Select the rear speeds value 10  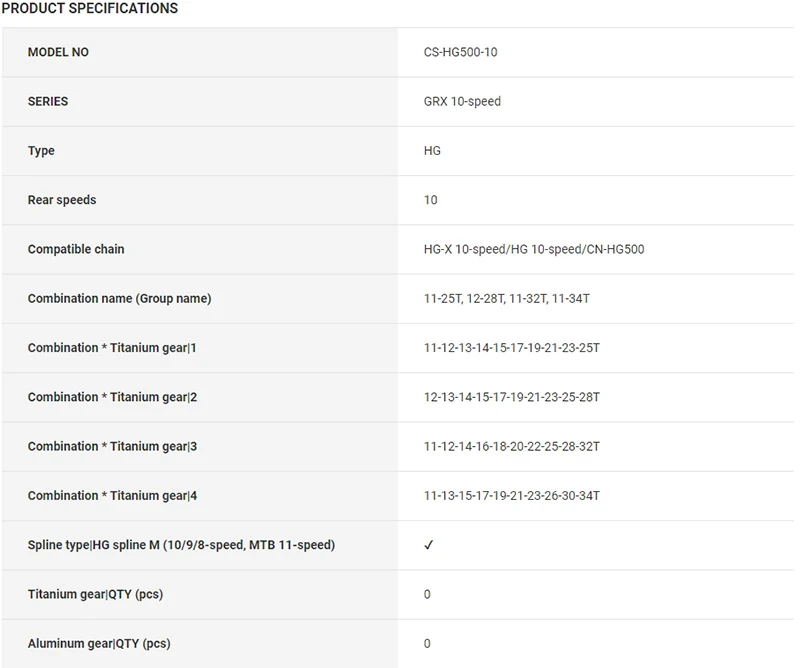pos(431,200)
